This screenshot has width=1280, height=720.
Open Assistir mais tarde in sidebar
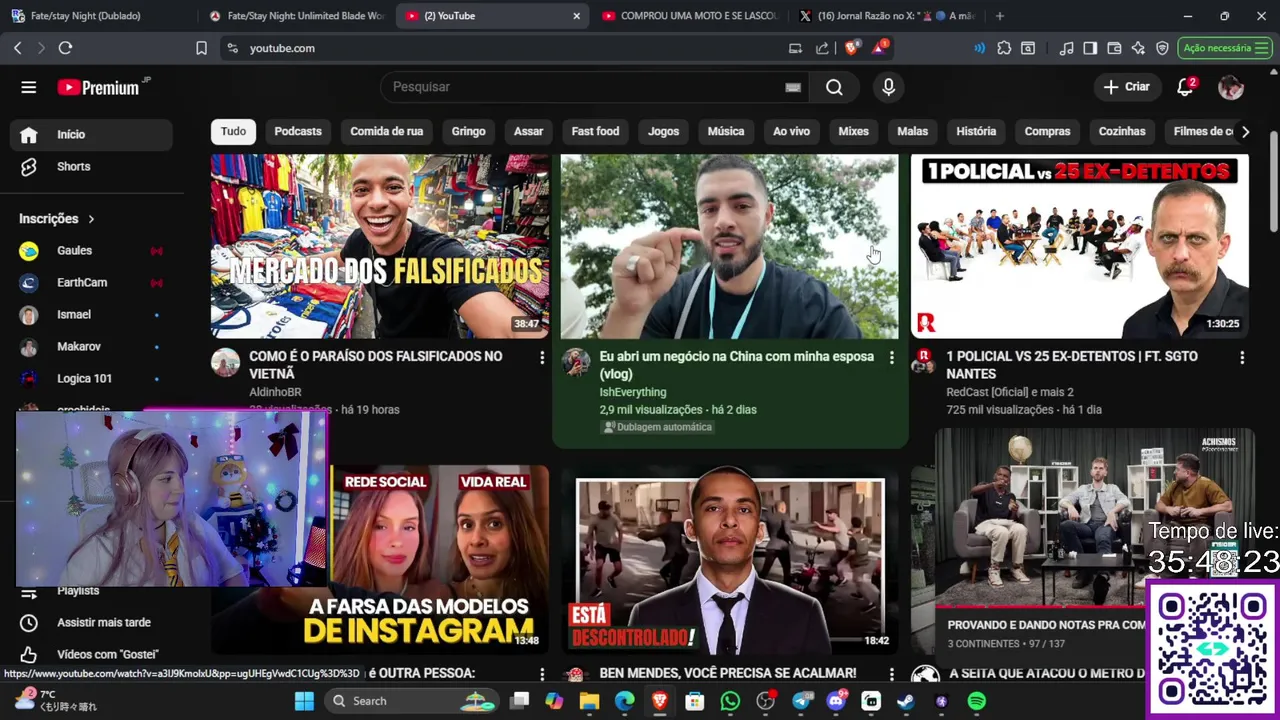[91, 623]
